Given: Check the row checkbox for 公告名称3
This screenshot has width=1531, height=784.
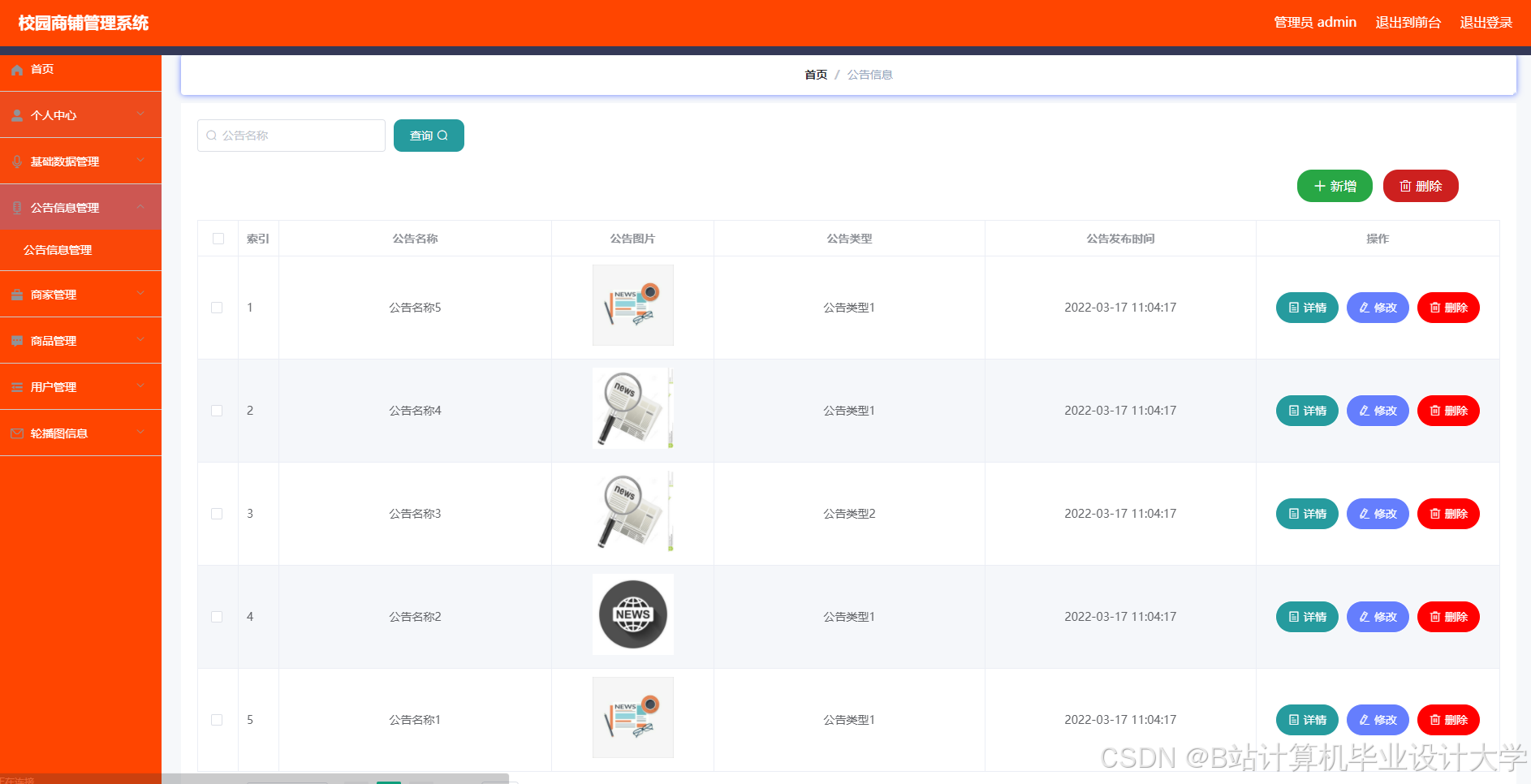Looking at the screenshot, I should point(217,514).
